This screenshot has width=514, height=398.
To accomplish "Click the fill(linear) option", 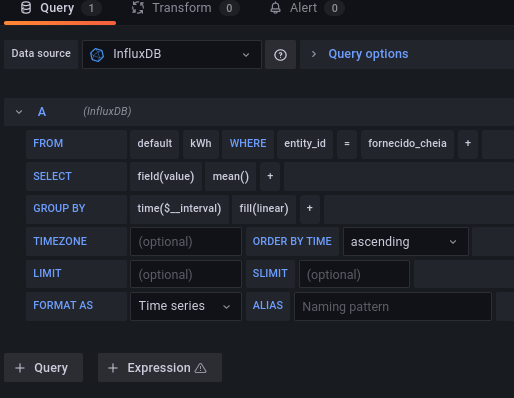I will tap(264, 209).
